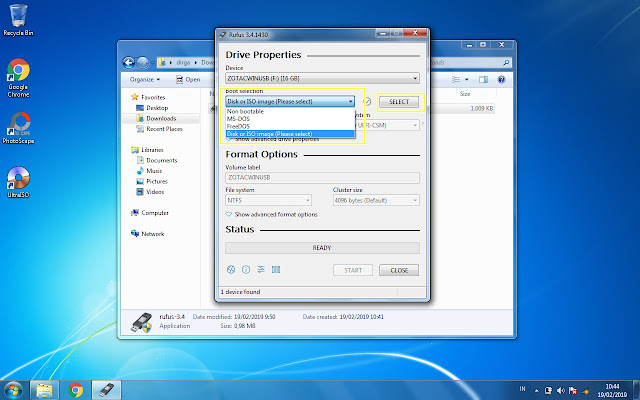Click the SELECT button in Rufus
Screen dimensions: 640x400
399,102
